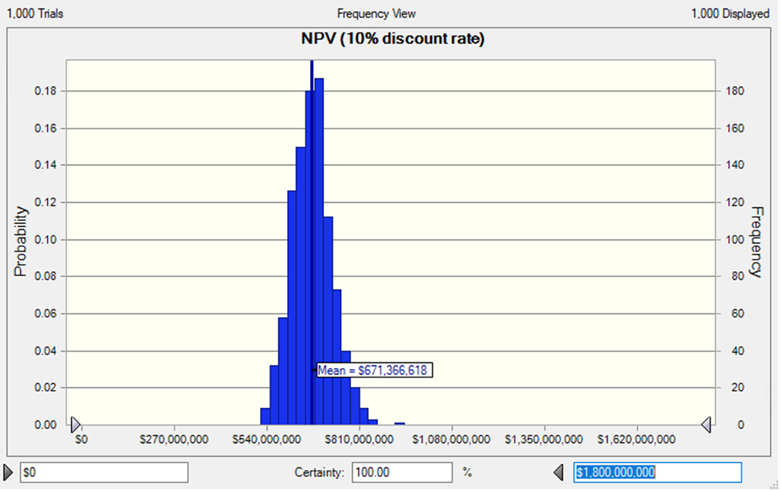Select the $0 lower bound input field
The width and height of the screenshot is (781, 491).
[x=103, y=471]
